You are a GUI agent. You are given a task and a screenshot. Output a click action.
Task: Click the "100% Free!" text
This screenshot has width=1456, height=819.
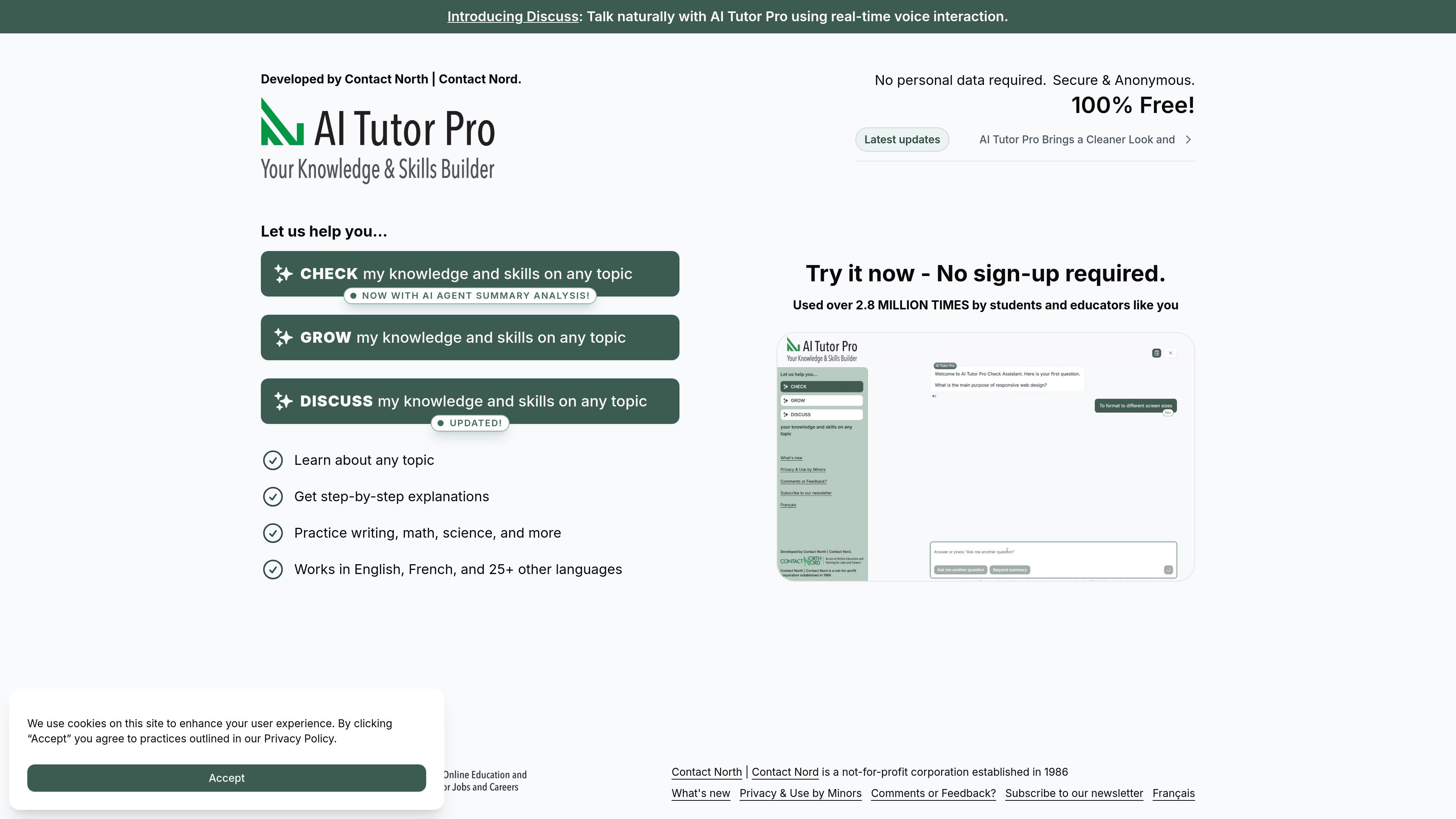tap(1133, 105)
